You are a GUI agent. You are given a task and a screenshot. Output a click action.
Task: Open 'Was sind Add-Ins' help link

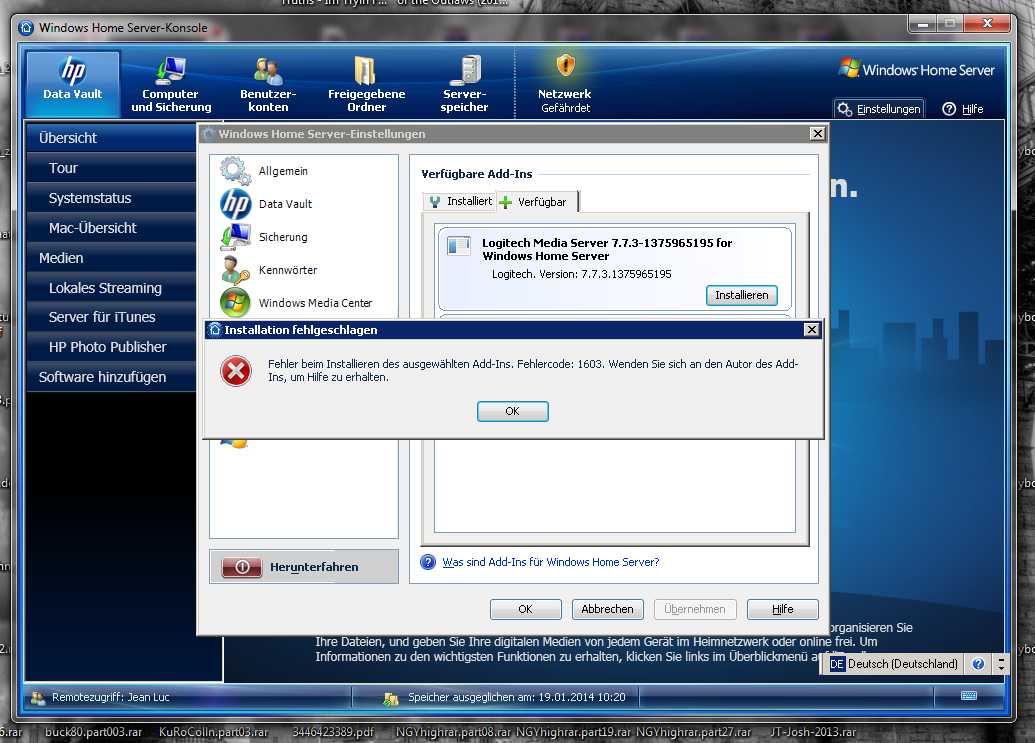pyautogui.click(x=550, y=562)
